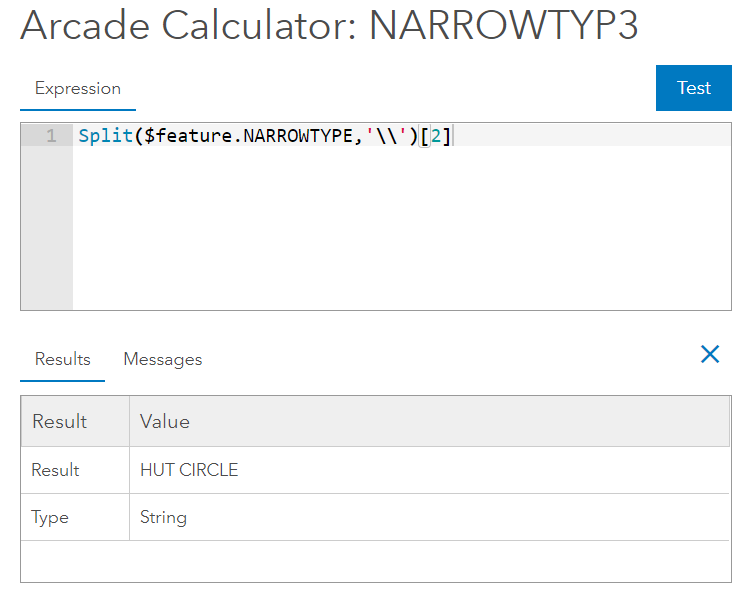Screen dimensions: 745x591
Task: Select the Type row label cell
Action: pos(50,517)
